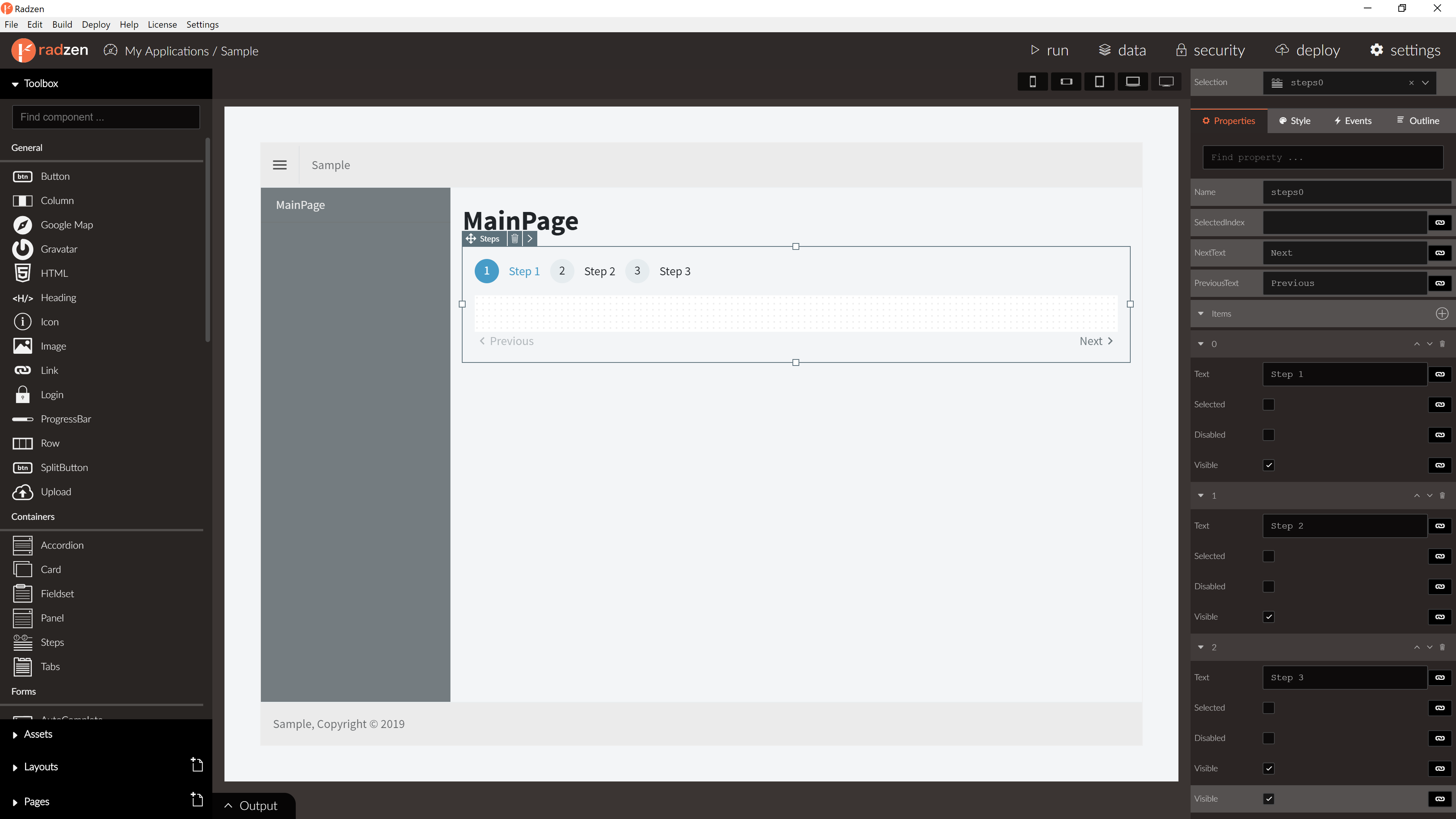
Task: Click the run button in top bar
Action: (x=1049, y=50)
